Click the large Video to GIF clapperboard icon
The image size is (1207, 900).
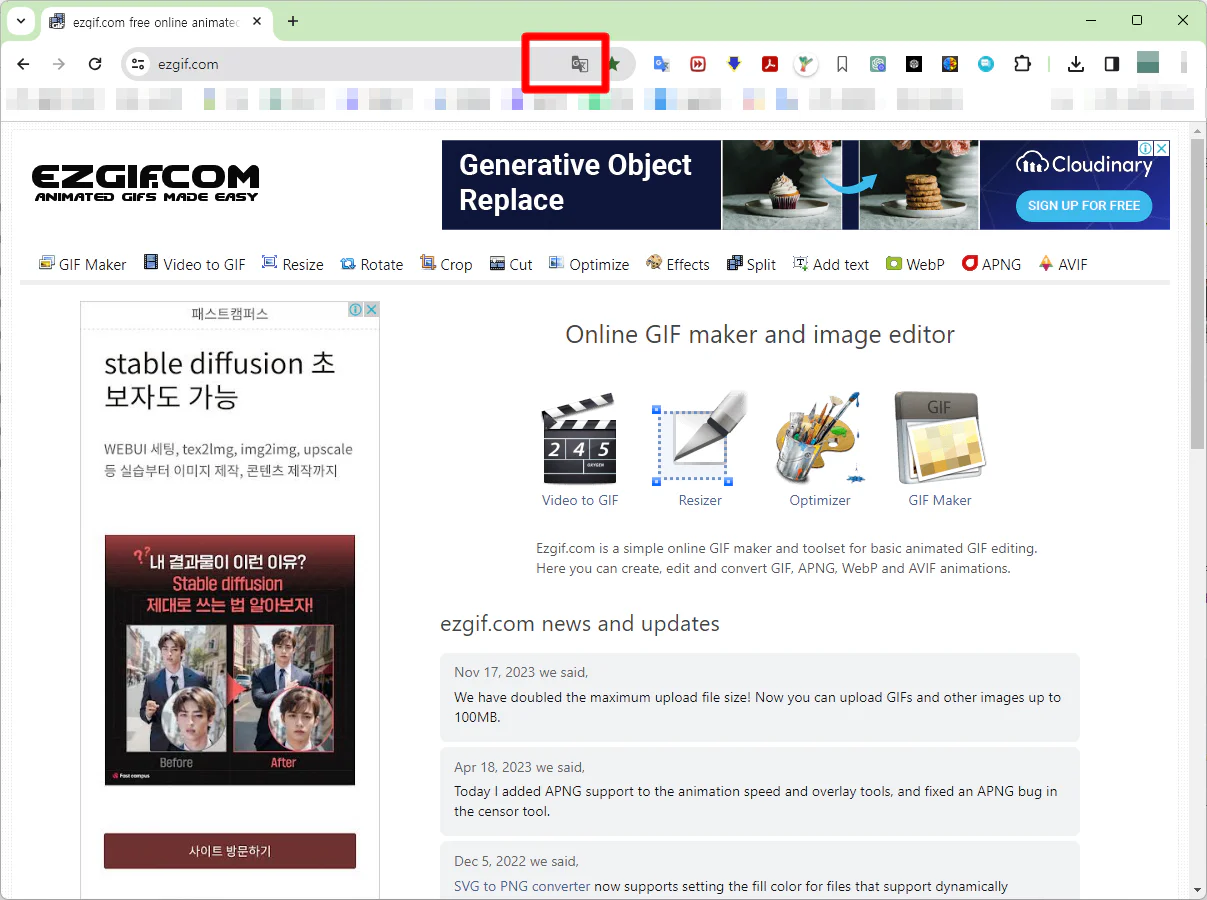coord(579,438)
